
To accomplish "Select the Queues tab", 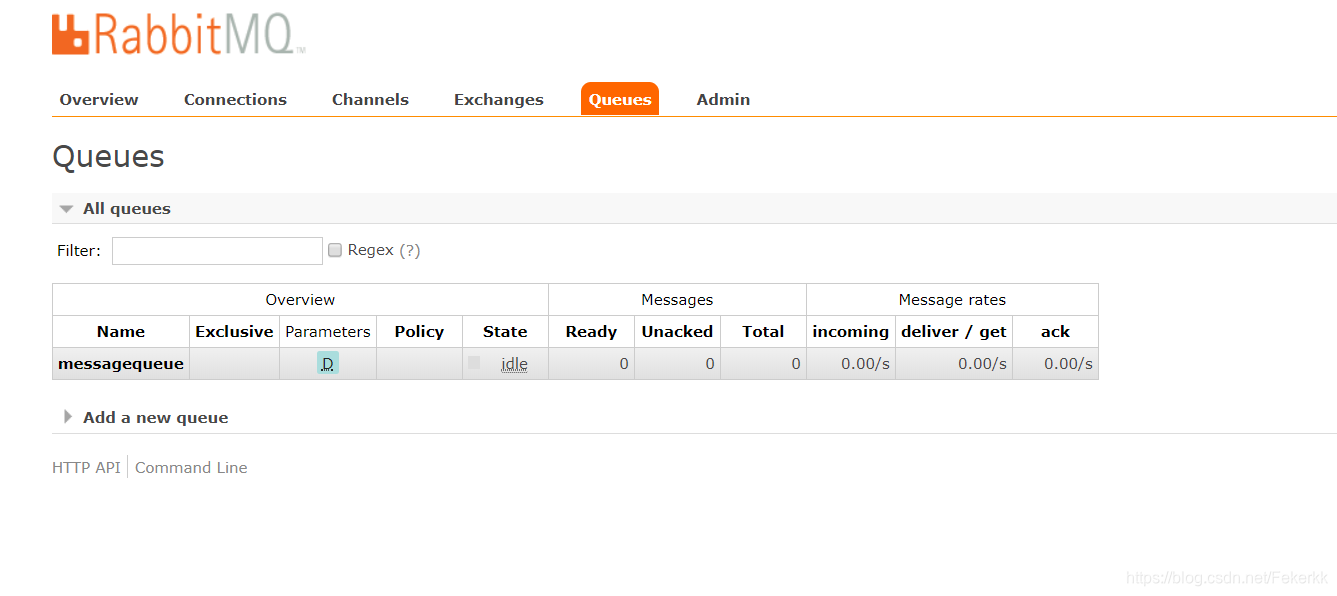I will [620, 99].
